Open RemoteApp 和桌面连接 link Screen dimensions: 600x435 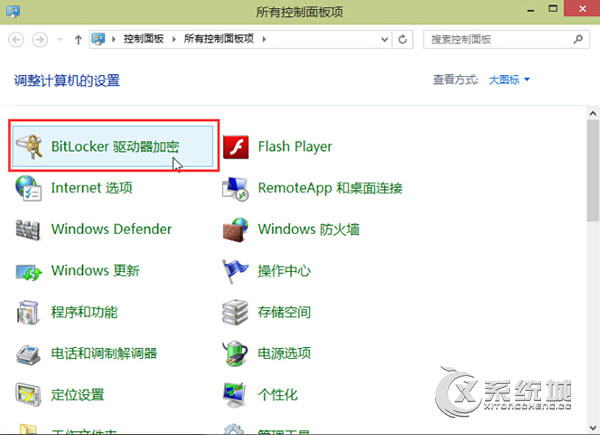click(330, 188)
